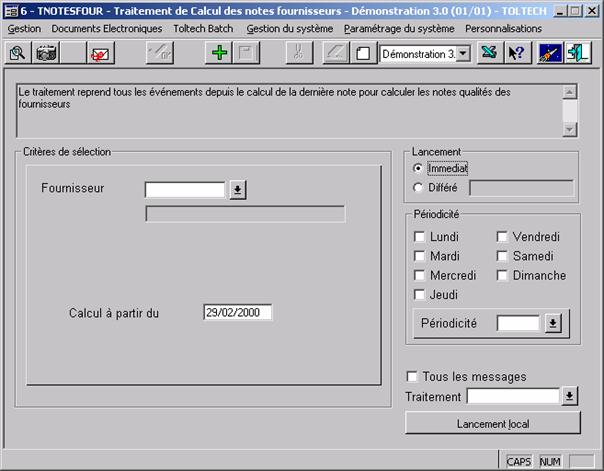Click the blank page icon in toolbar

[x=363, y=53]
